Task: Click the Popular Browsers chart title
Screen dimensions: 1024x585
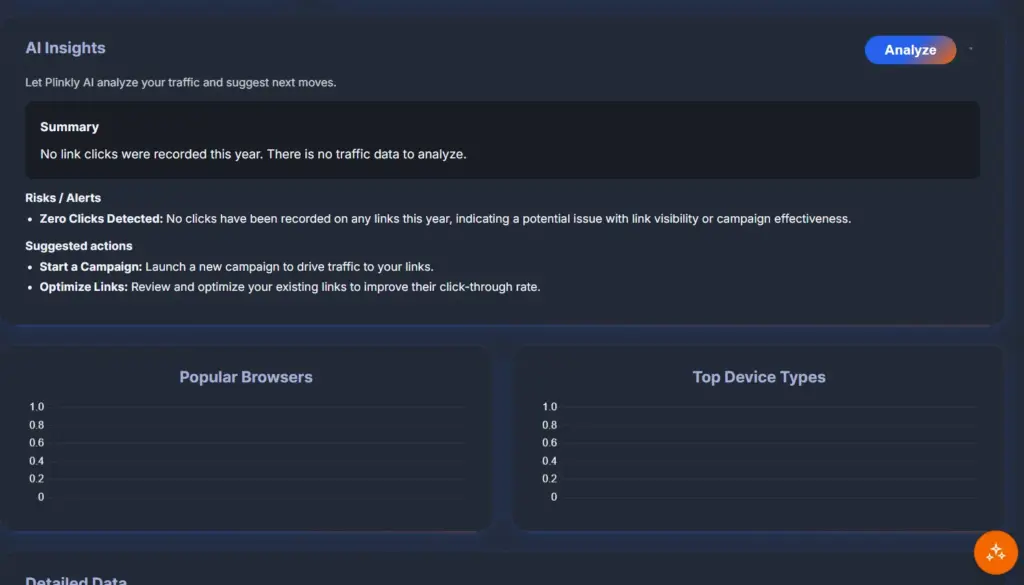Action: coord(246,377)
